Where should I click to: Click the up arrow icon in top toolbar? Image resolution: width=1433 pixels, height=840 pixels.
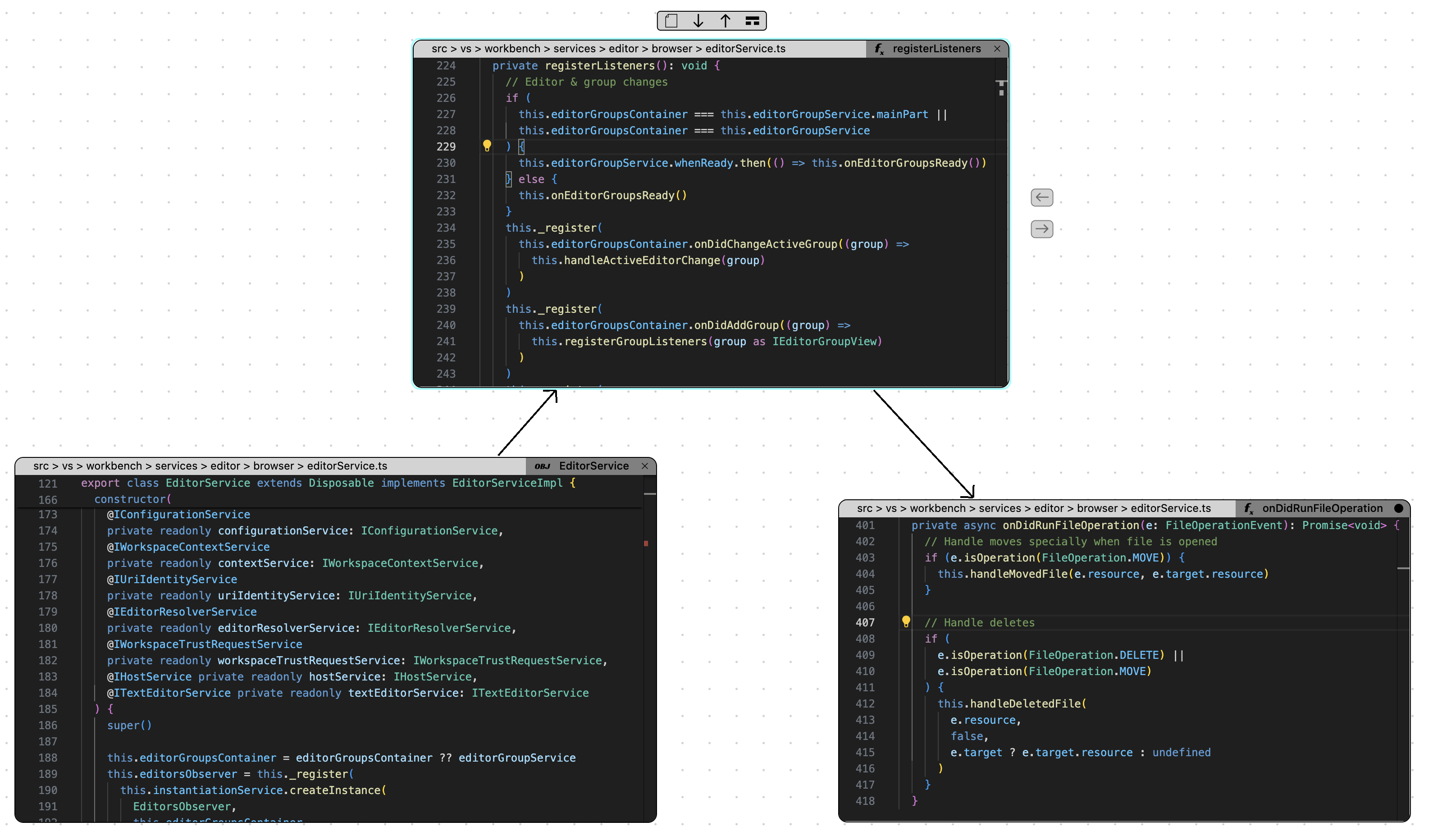tap(726, 21)
